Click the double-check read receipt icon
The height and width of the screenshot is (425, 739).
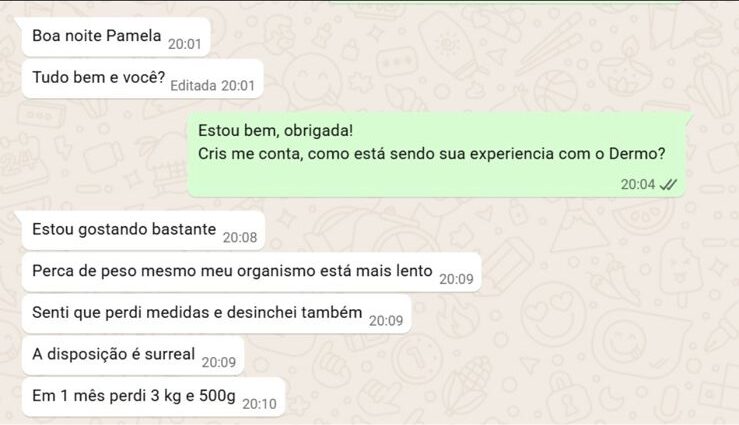pos(668,185)
